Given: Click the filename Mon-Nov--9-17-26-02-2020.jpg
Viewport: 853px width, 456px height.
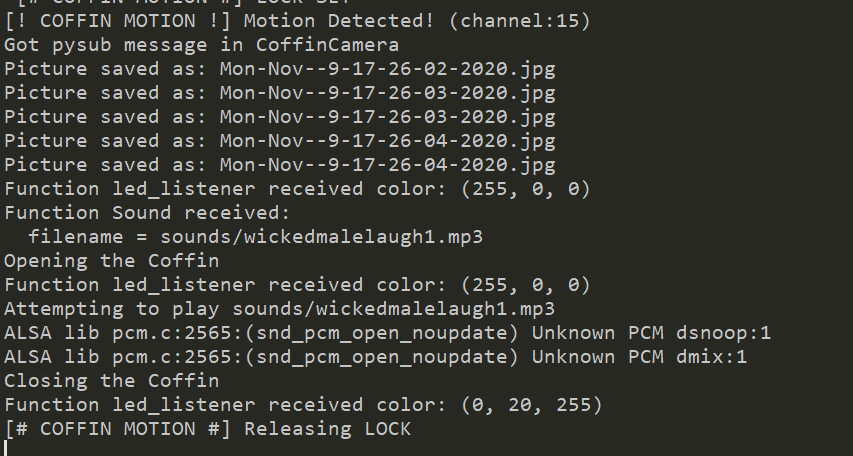Looking at the screenshot, I should pos(387,68).
